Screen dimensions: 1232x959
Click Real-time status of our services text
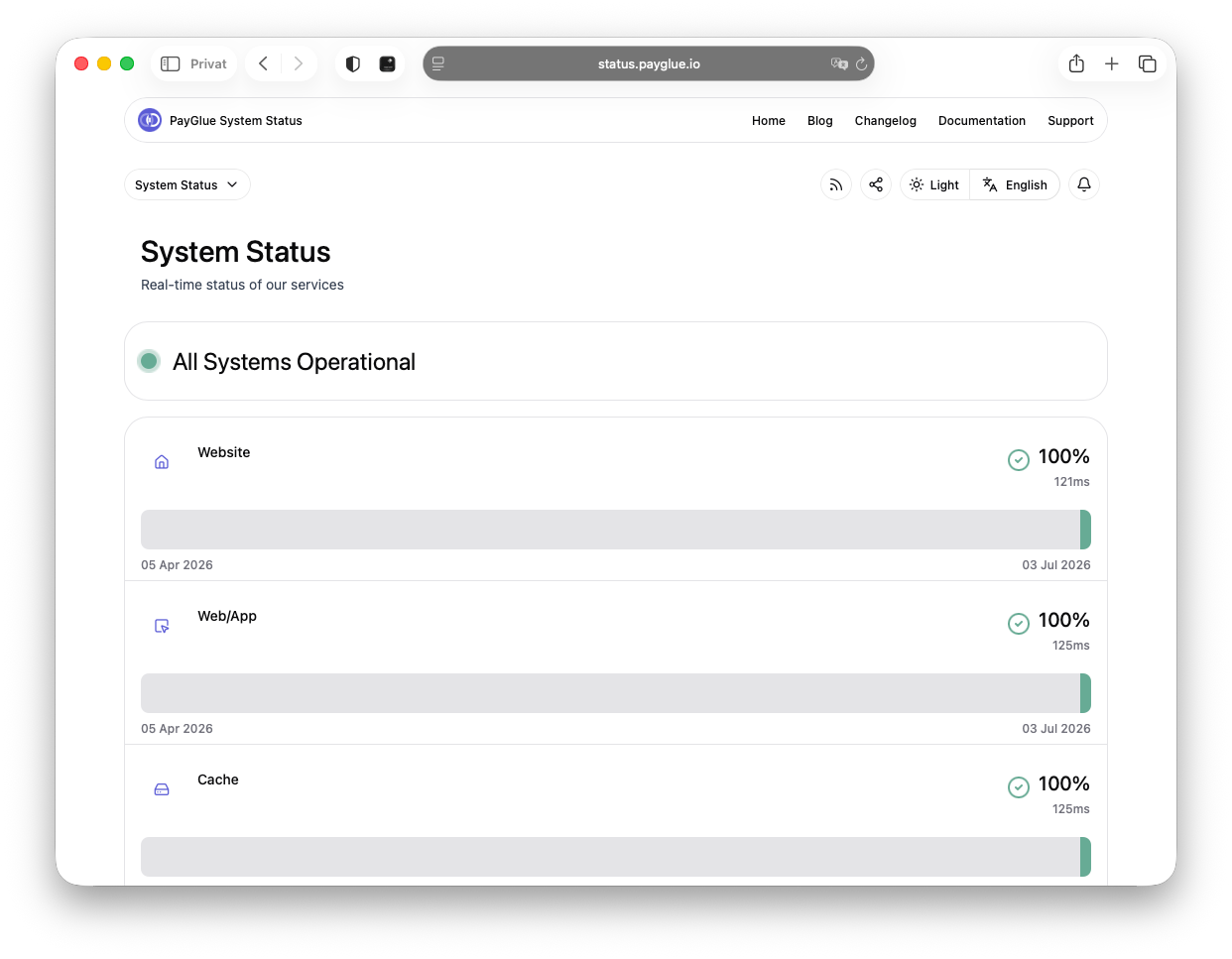point(242,285)
